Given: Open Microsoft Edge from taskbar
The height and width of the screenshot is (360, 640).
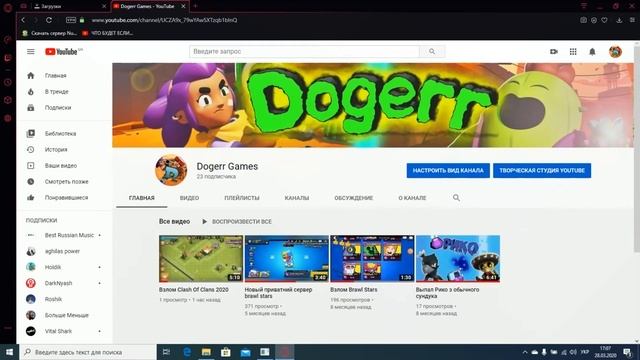Looking at the screenshot, I should coord(187,352).
